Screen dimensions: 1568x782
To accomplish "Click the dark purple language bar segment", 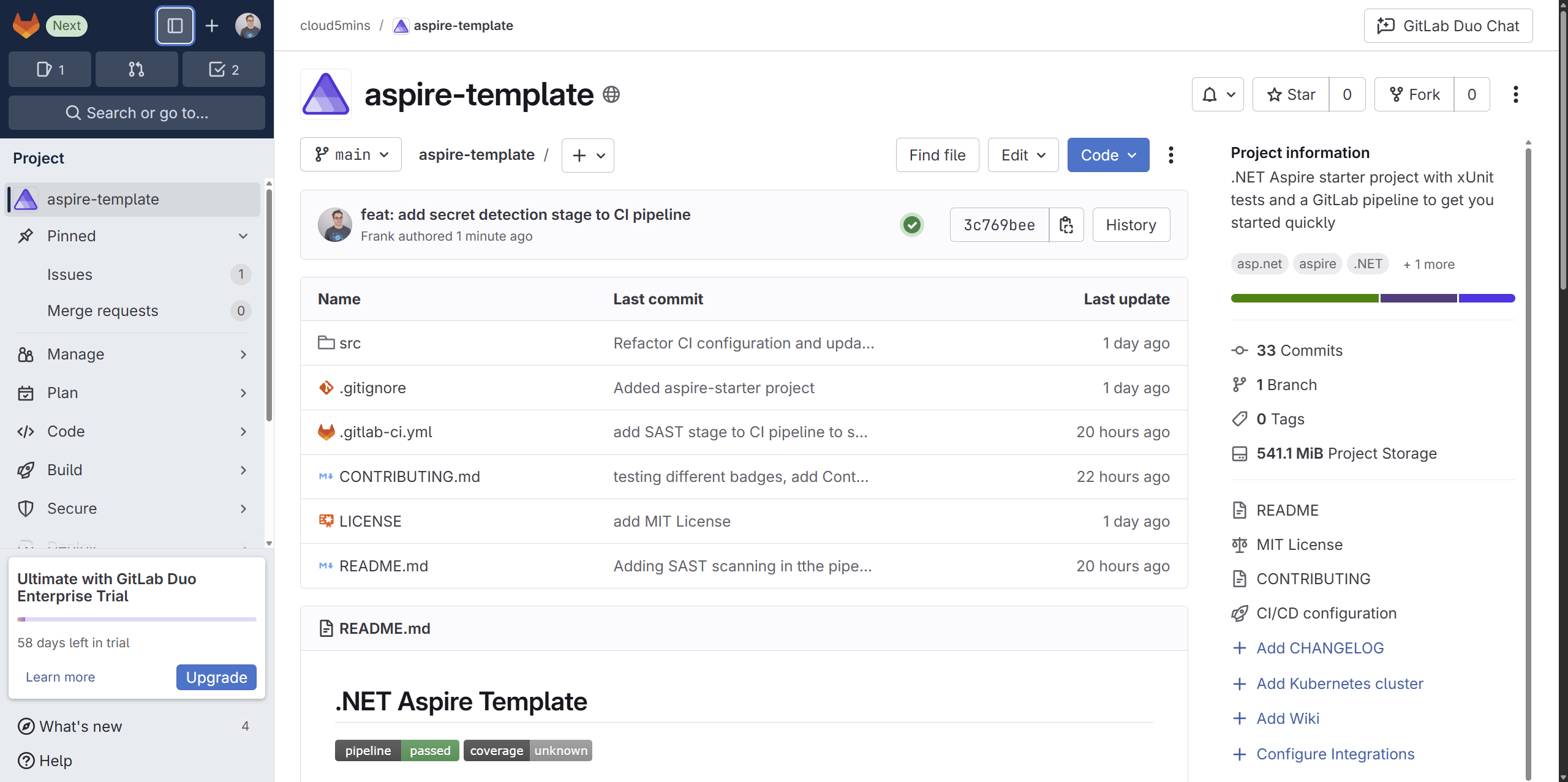I will coord(1419,298).
